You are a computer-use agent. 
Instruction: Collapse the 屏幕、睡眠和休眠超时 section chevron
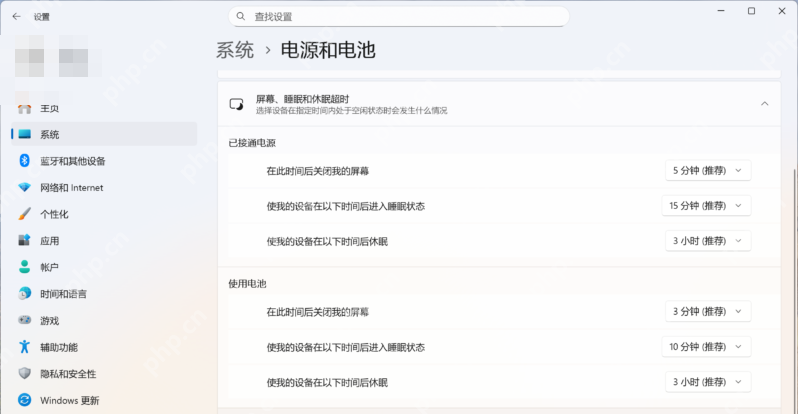[764, 104]
